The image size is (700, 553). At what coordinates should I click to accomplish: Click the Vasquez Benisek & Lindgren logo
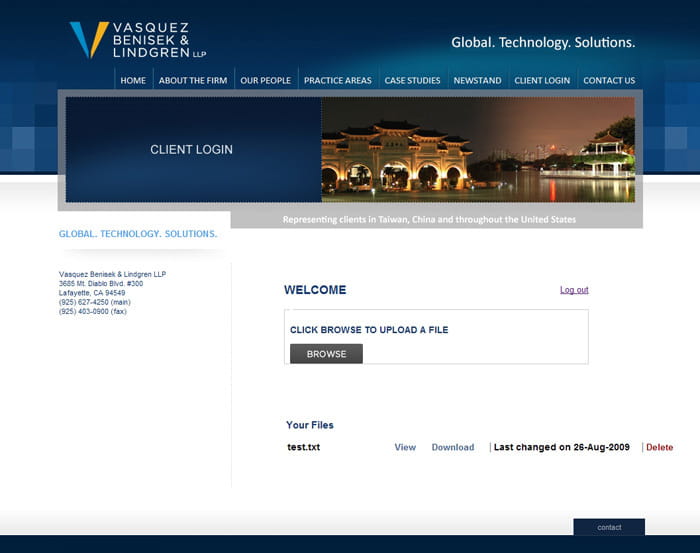point(138,40)
